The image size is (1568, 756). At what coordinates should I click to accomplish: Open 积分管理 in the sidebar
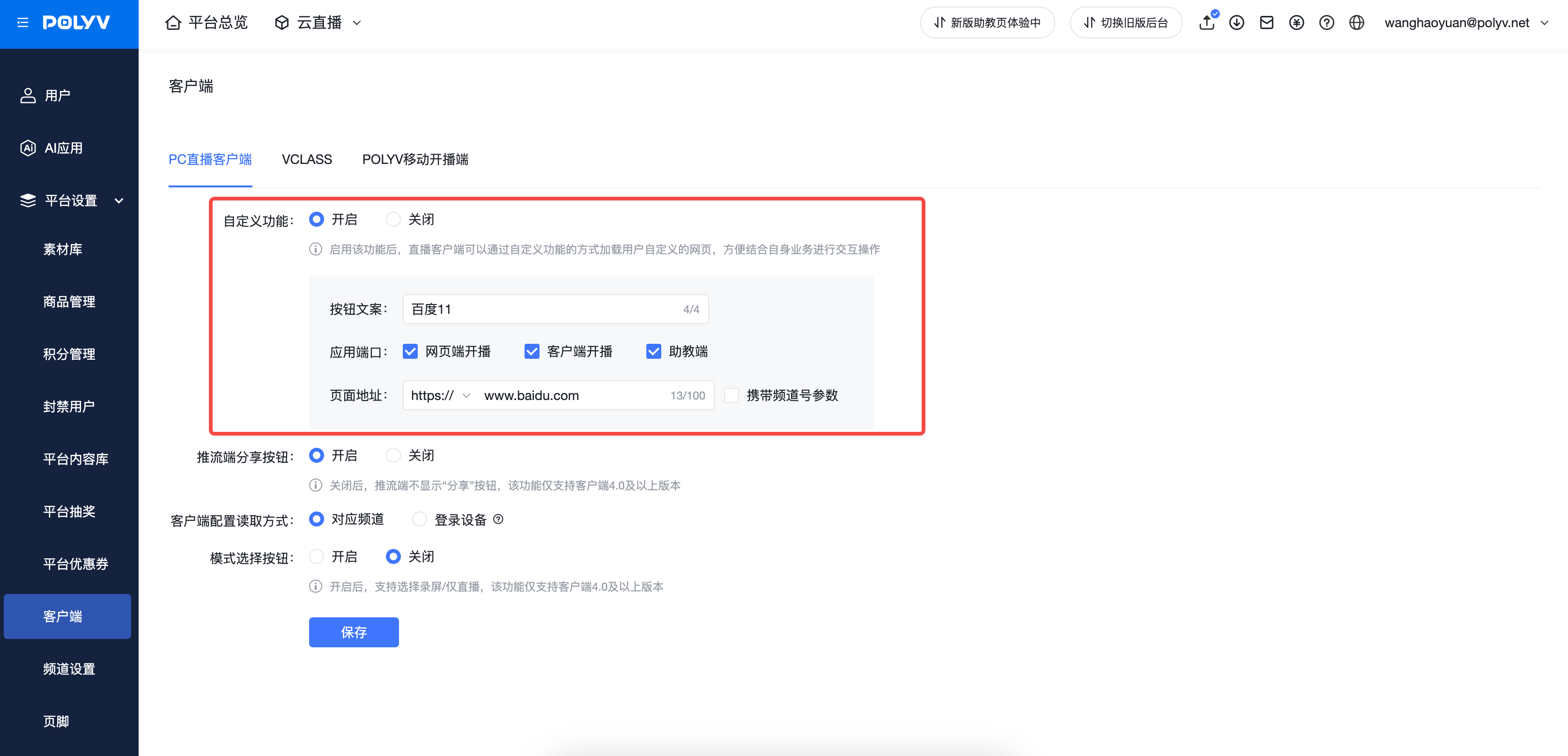pyautogui.click(x=68, y=354)
